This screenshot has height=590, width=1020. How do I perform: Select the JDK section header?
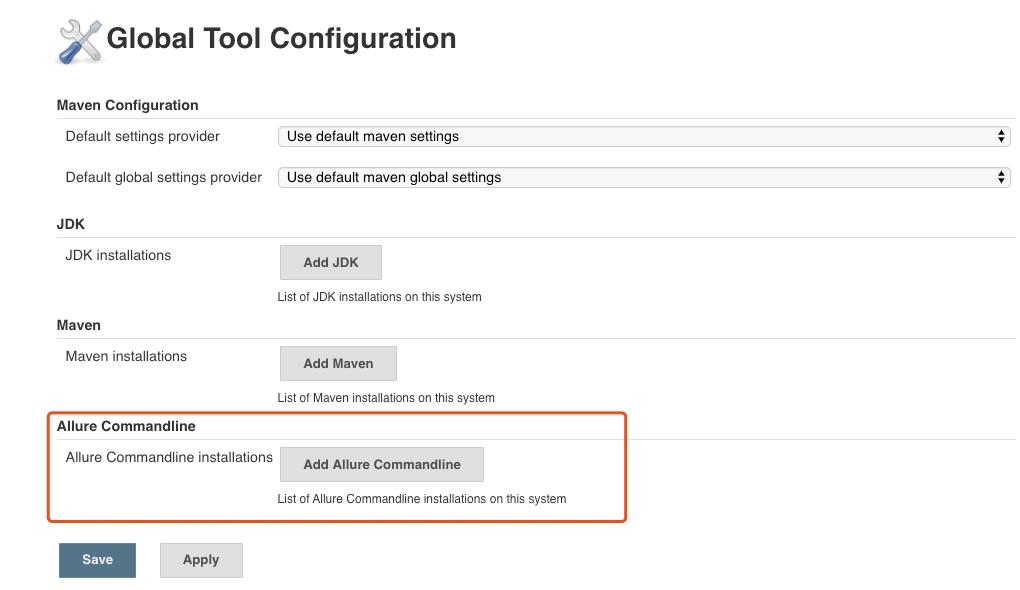(71, 224)
